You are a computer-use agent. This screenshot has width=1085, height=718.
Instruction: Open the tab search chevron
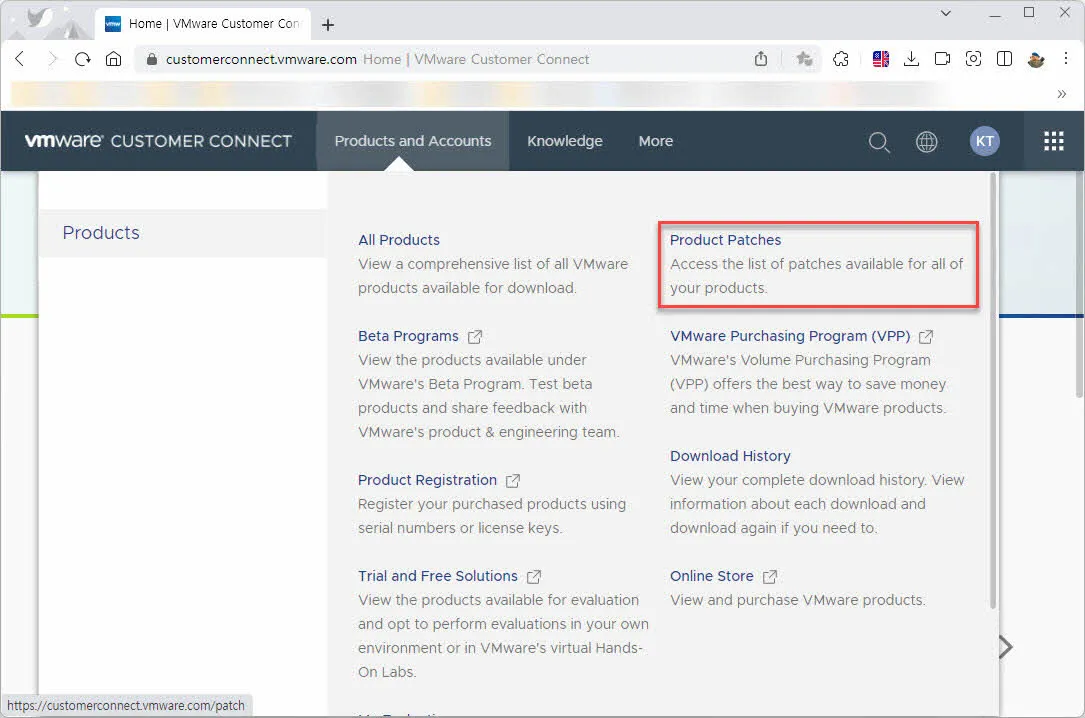[x=945, y=13]
